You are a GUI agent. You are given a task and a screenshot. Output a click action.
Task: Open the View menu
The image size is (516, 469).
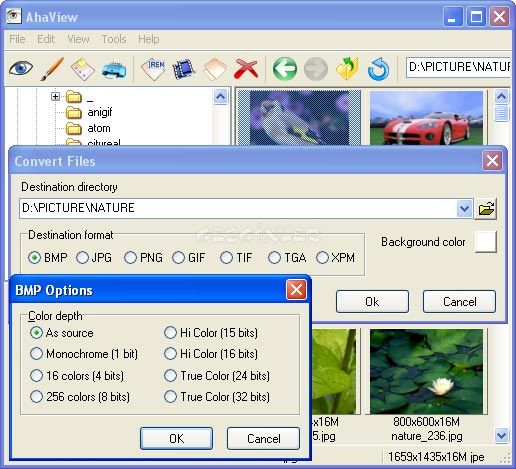coord(78,39)
